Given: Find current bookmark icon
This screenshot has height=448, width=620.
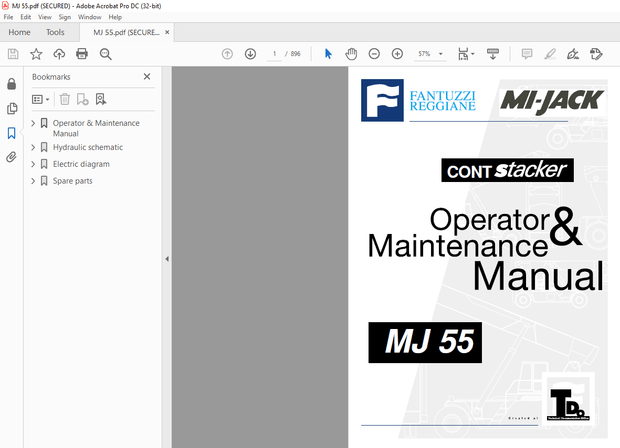Looking at the screenshot, I should (101, 99).
